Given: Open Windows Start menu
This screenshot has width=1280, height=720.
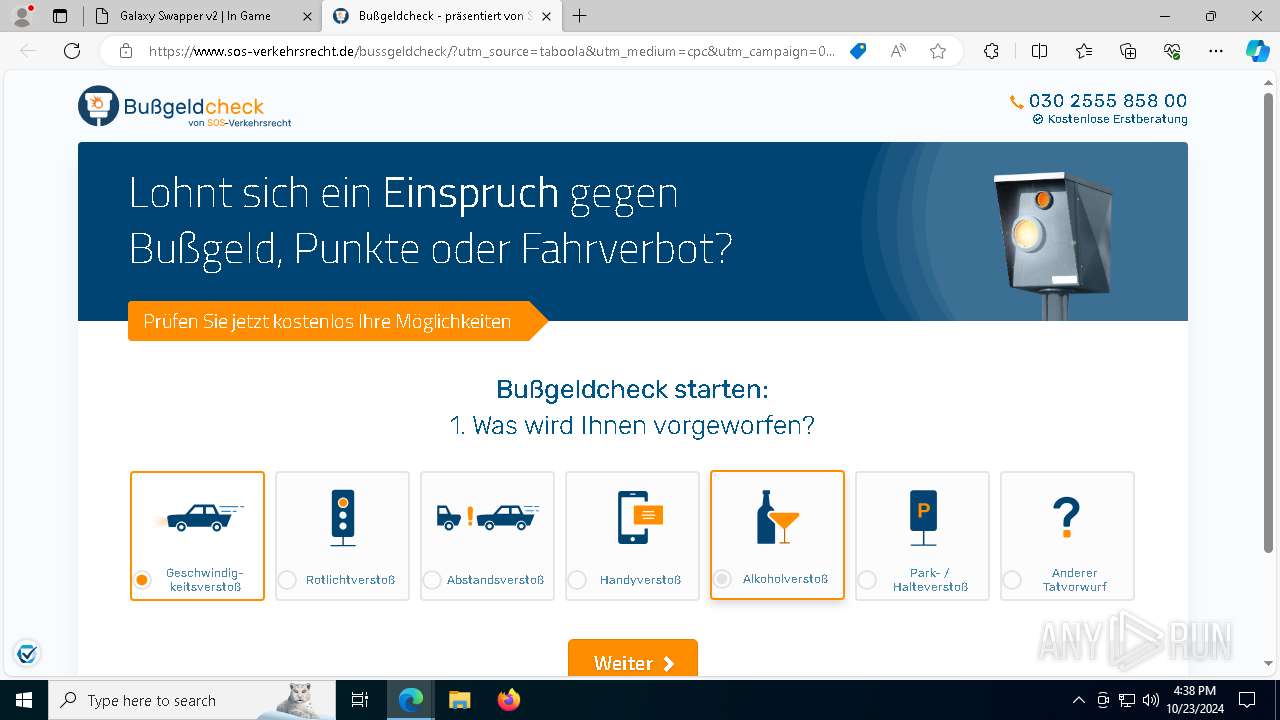Looking at the screenshot, I should coord(23,700).
